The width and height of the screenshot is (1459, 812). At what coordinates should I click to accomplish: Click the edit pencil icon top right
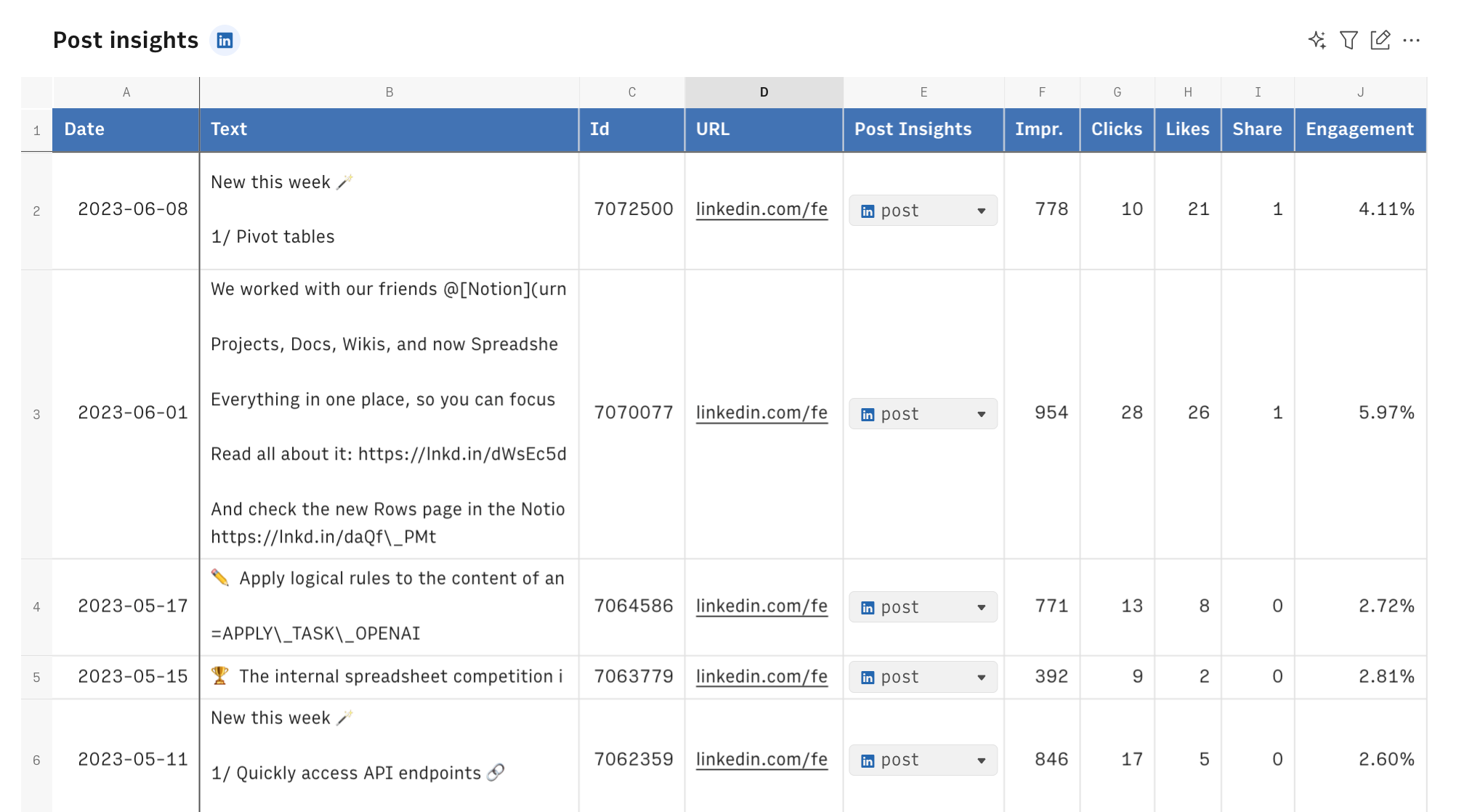(1380, 40)
